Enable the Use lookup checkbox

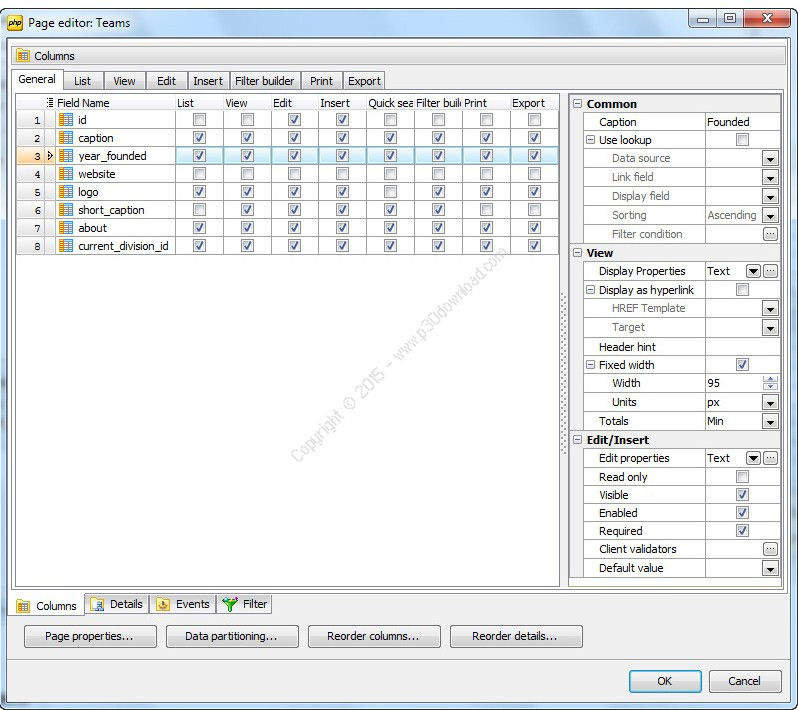(x=743, y=140)
